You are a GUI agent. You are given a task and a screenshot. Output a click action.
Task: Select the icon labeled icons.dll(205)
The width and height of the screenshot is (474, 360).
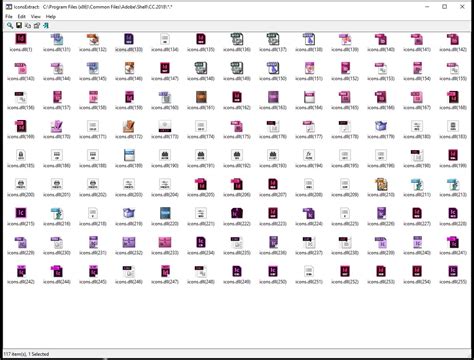201,184
